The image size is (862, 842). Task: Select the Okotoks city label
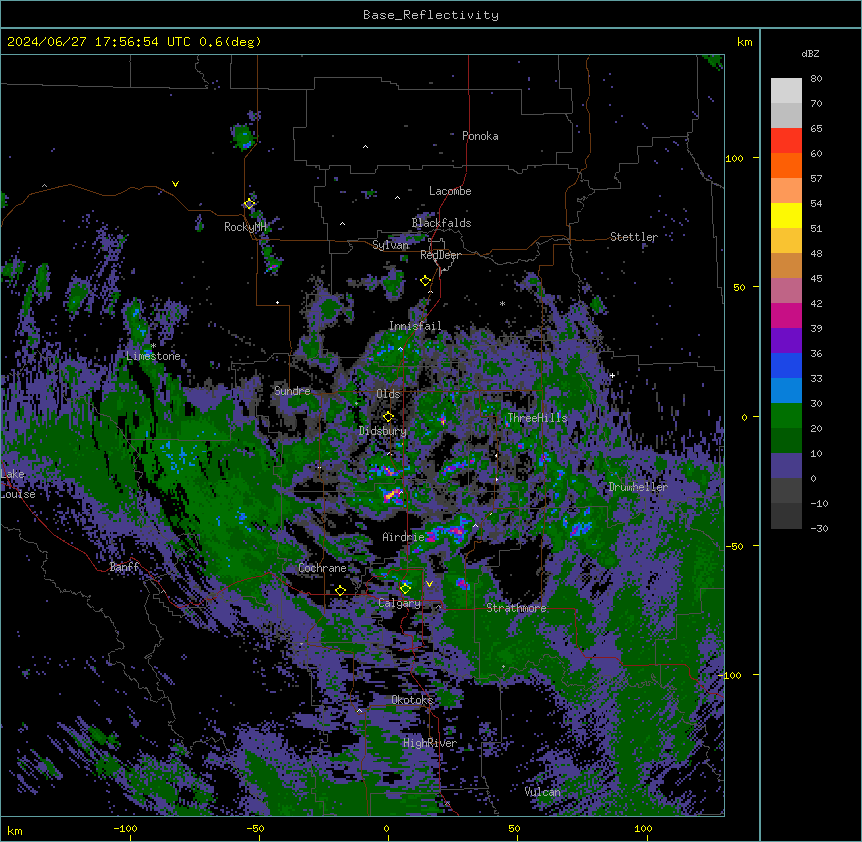(412, 700)
